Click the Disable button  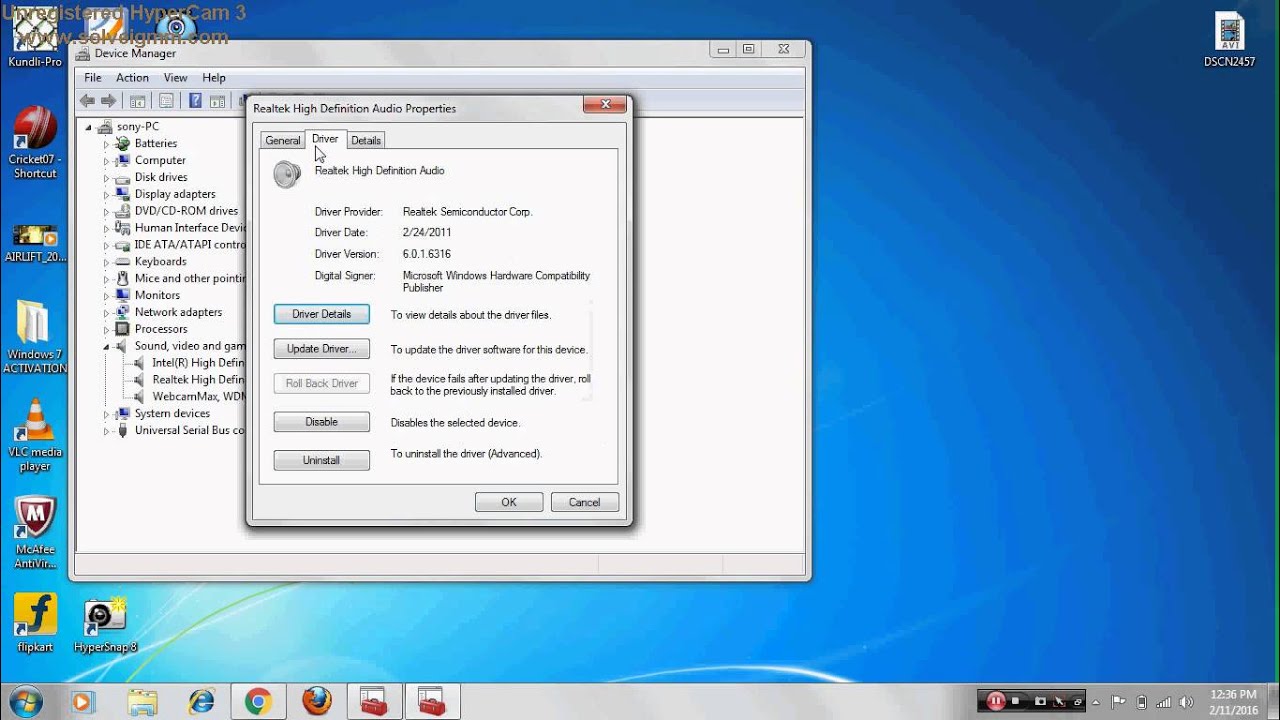point(321,422)
